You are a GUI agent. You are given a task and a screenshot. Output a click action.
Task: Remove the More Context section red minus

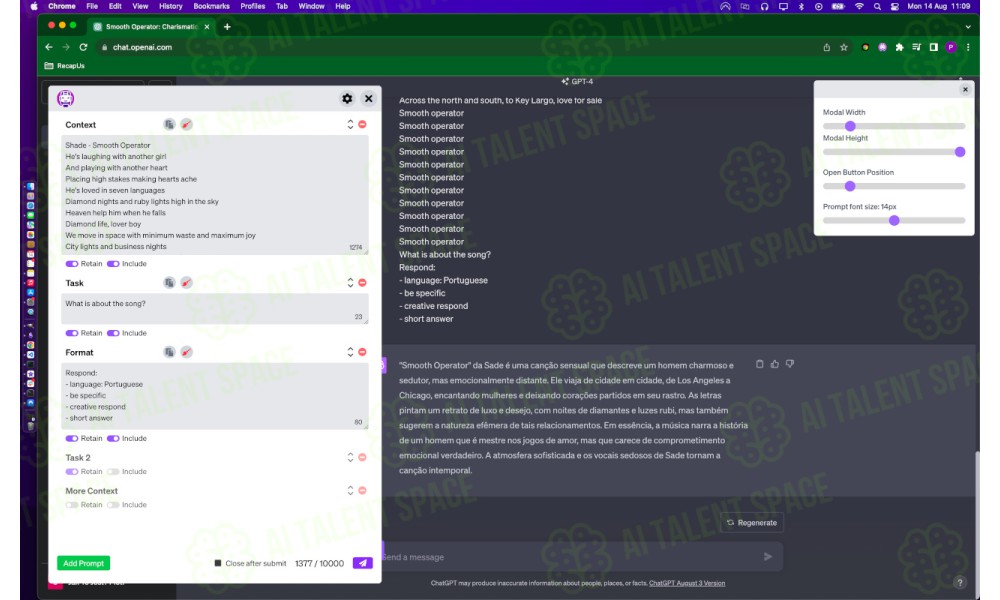[x=362, y=490]
